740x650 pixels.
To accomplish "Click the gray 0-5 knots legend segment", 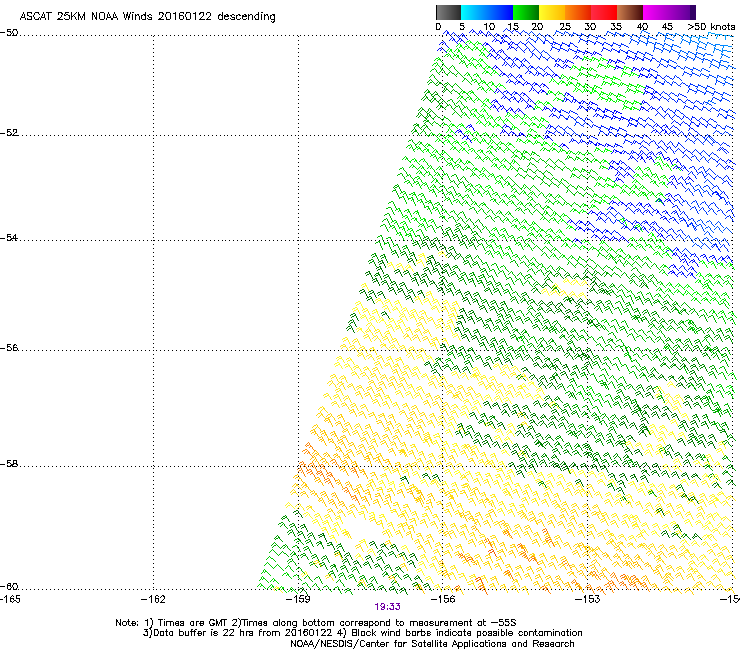I will coord(448,12).
